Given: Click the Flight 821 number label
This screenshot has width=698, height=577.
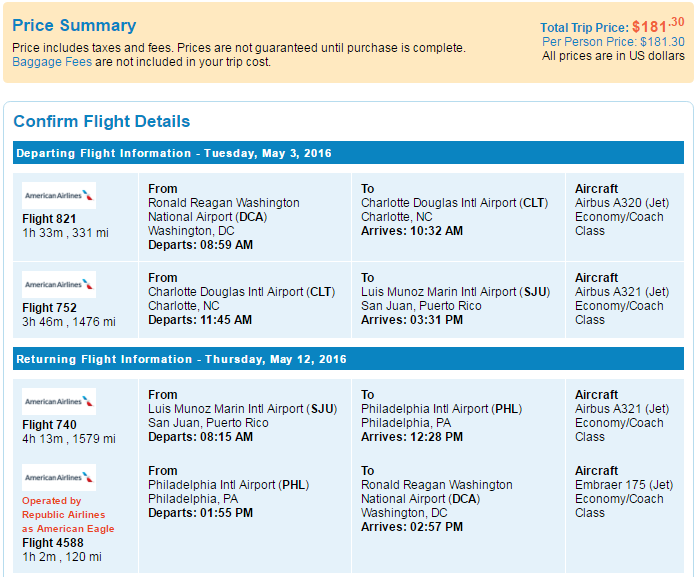Looking at the screenshot, I should tap(49, 219).
